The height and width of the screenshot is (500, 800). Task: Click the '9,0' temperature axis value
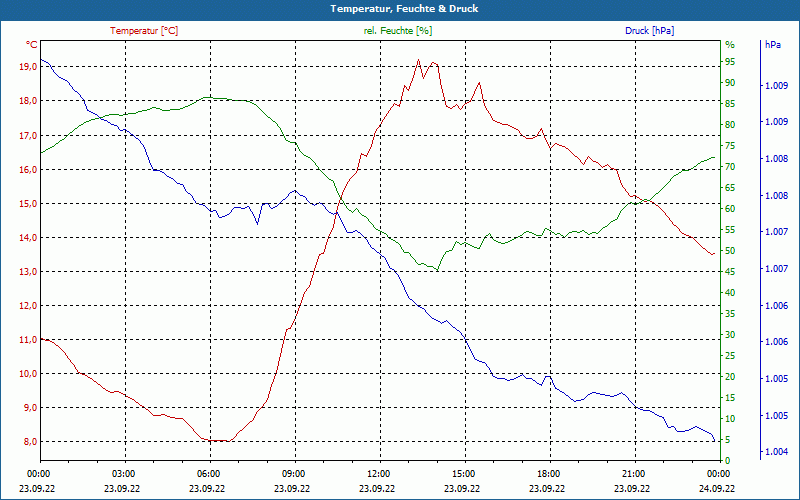pos(31,408)
